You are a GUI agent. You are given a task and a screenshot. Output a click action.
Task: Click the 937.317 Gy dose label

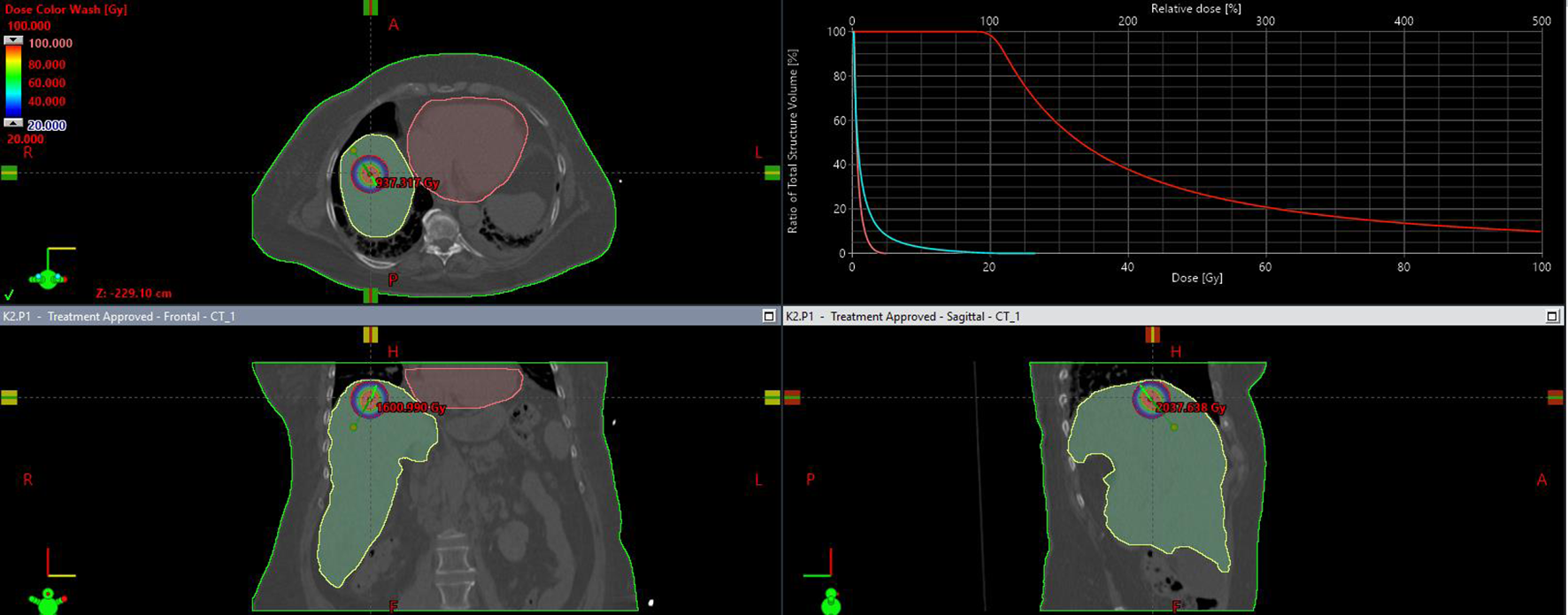click(407, 183)
